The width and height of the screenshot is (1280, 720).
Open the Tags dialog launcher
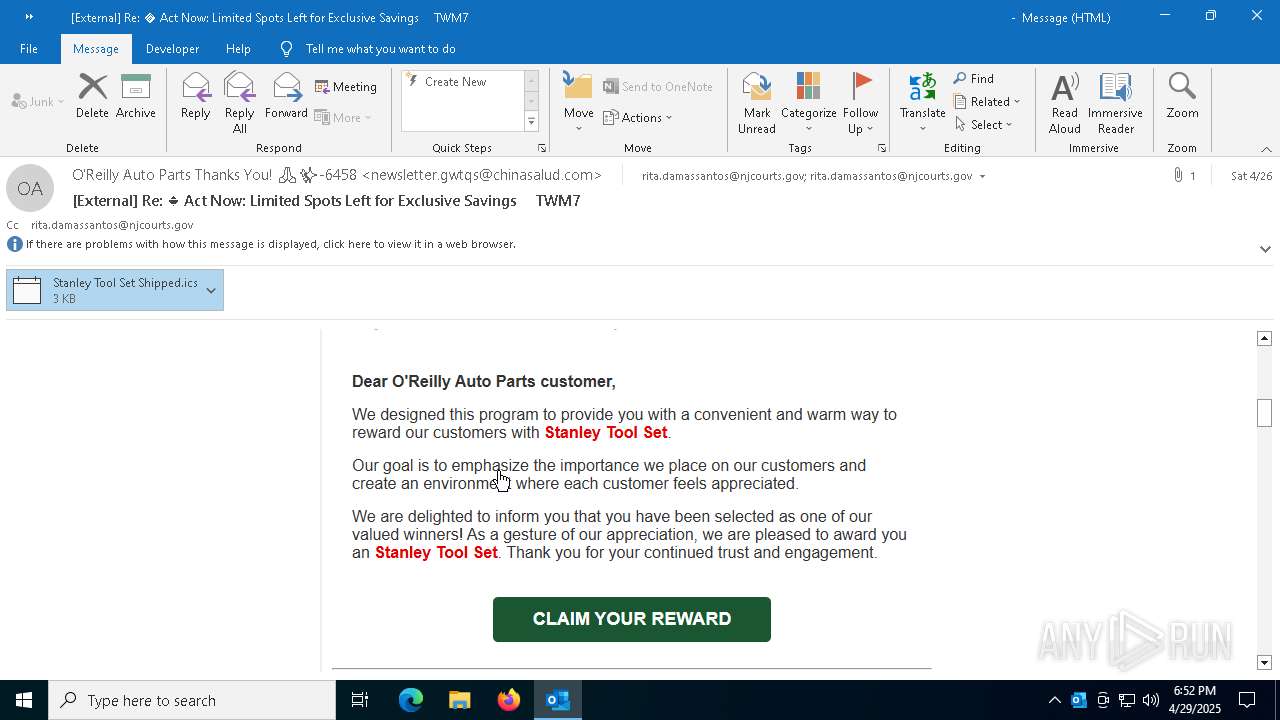882,148
